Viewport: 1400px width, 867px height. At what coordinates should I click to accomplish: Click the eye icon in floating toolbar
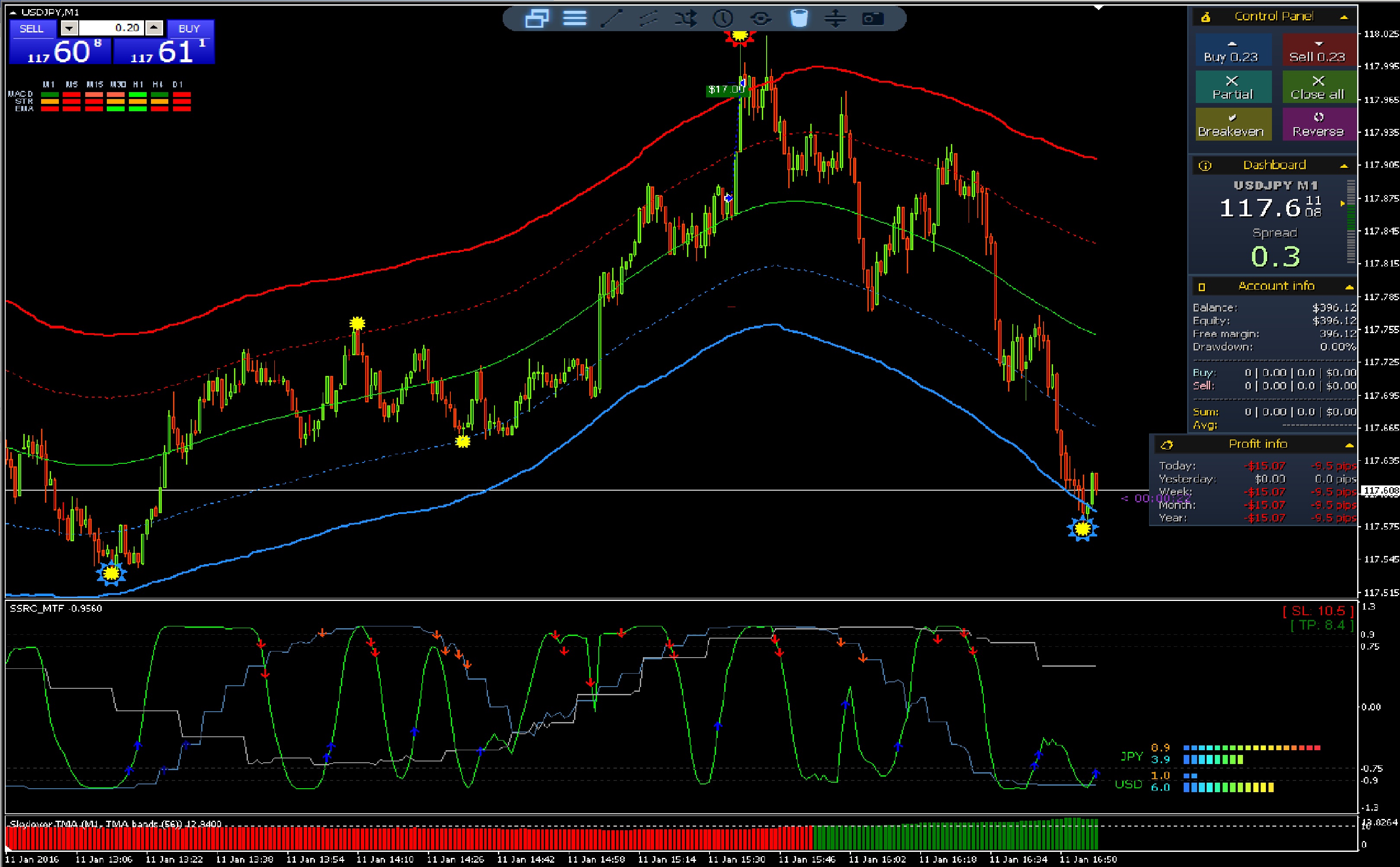click(761, 19)
